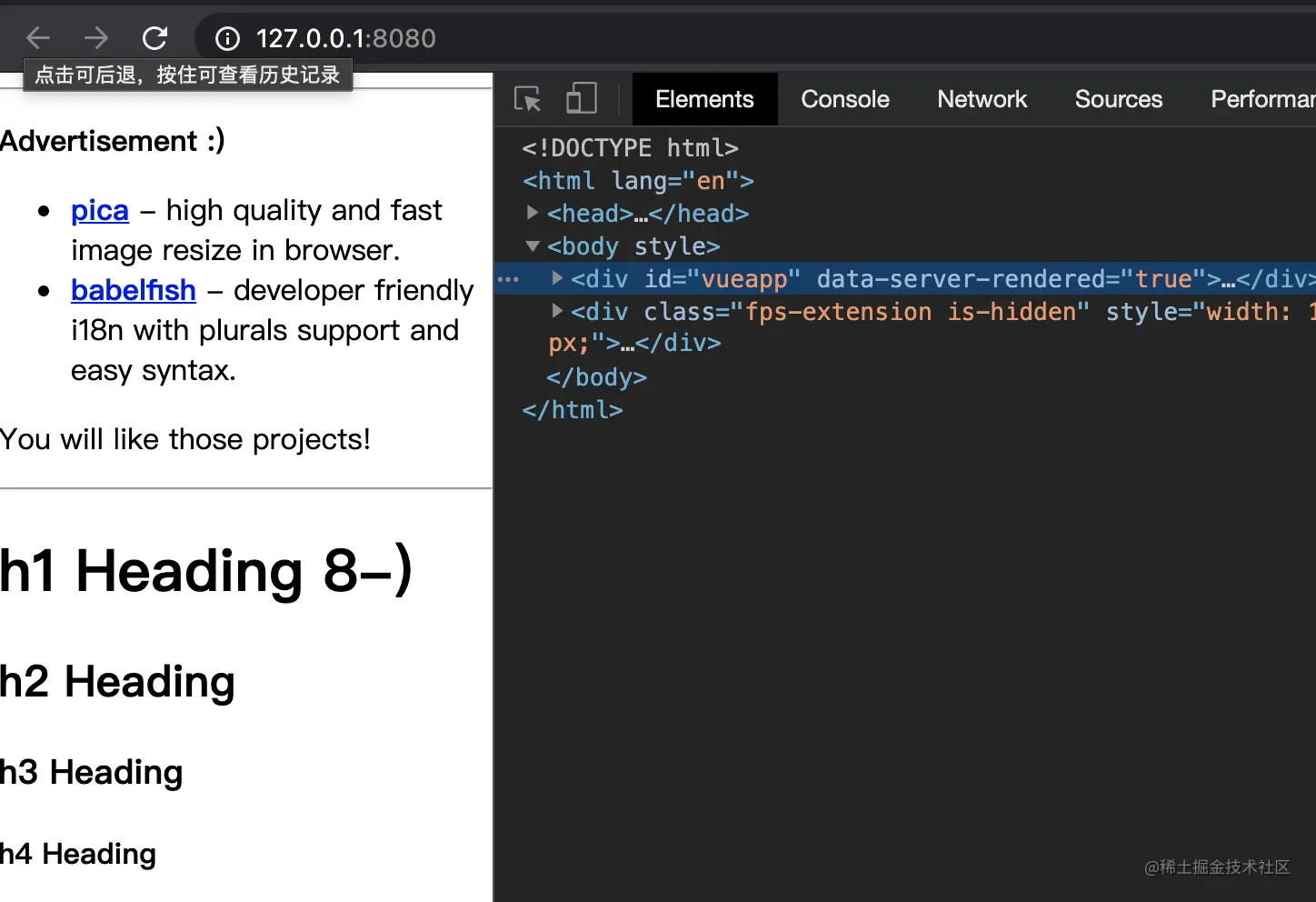Viewport: 1316px width, 902px height.
Task: Switch to the Console tab
Action: point(844,99)
